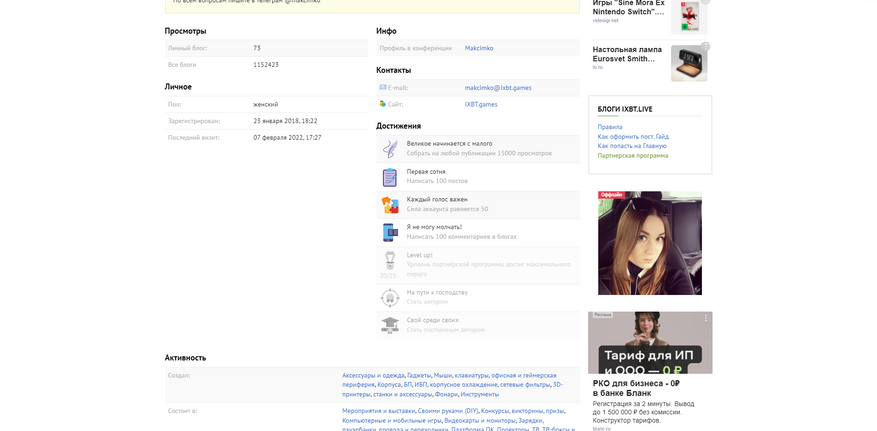Click the Активность section heading
The width and height of the screenshot is (877, 431).
tap(185, 358)
